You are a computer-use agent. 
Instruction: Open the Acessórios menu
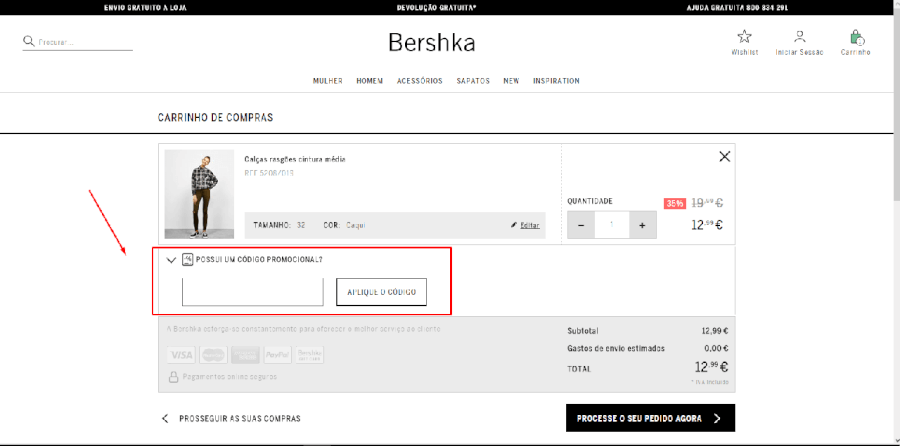(420, 81)
